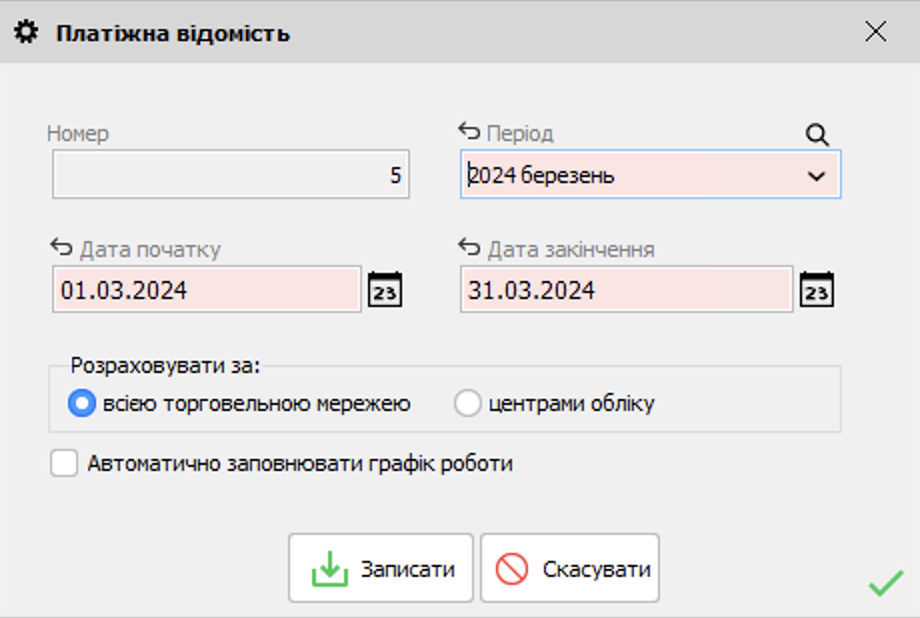Click the 2024 березень period combo box
The width and height of the screenshot is (920, 618).
point(630,176)
